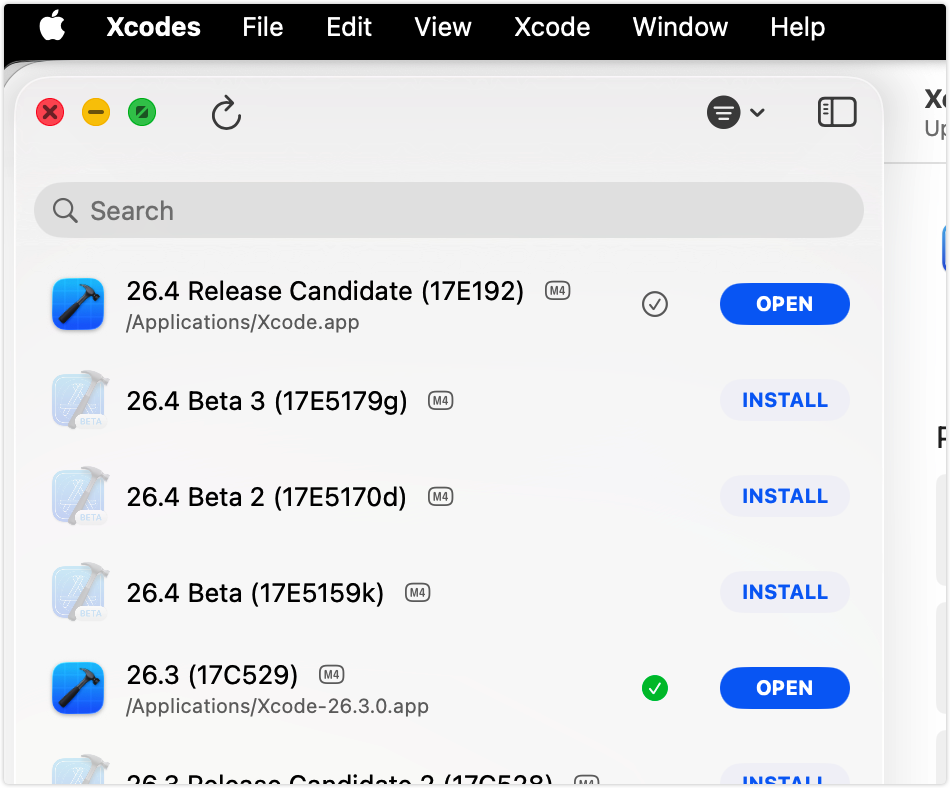
Task: Click the M4 badge beside 26.4 Beta 3
Action: (x=440, y=401)
